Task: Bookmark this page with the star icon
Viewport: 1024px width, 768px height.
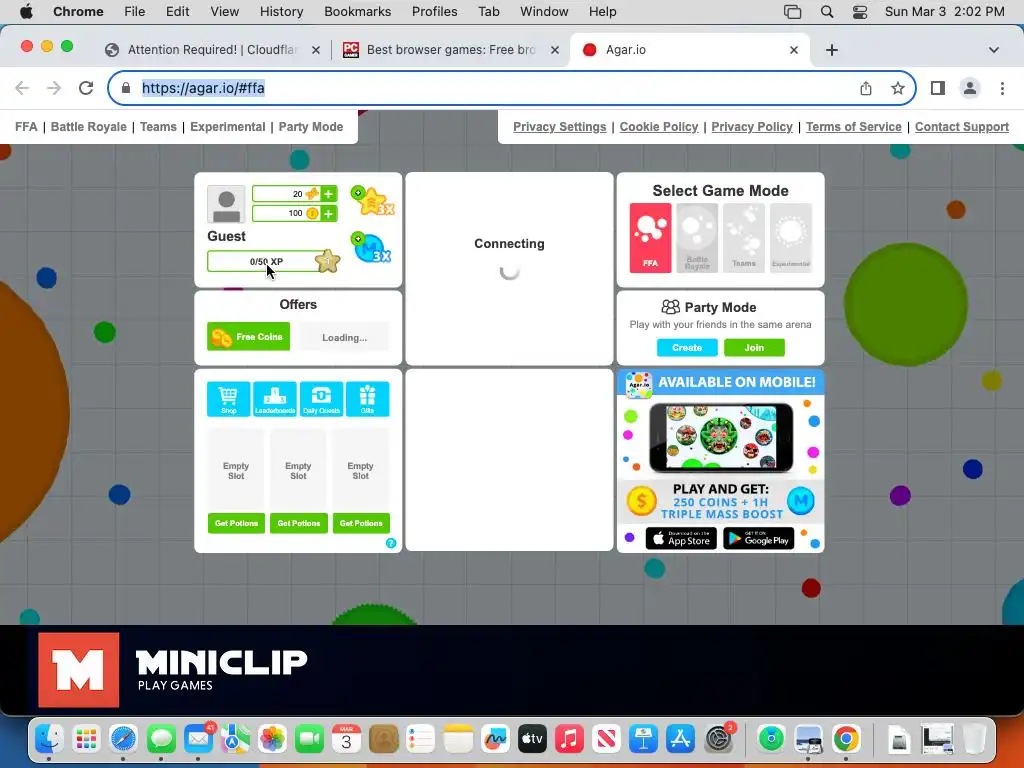Action: pyautogui.click(x=898, y=88)
